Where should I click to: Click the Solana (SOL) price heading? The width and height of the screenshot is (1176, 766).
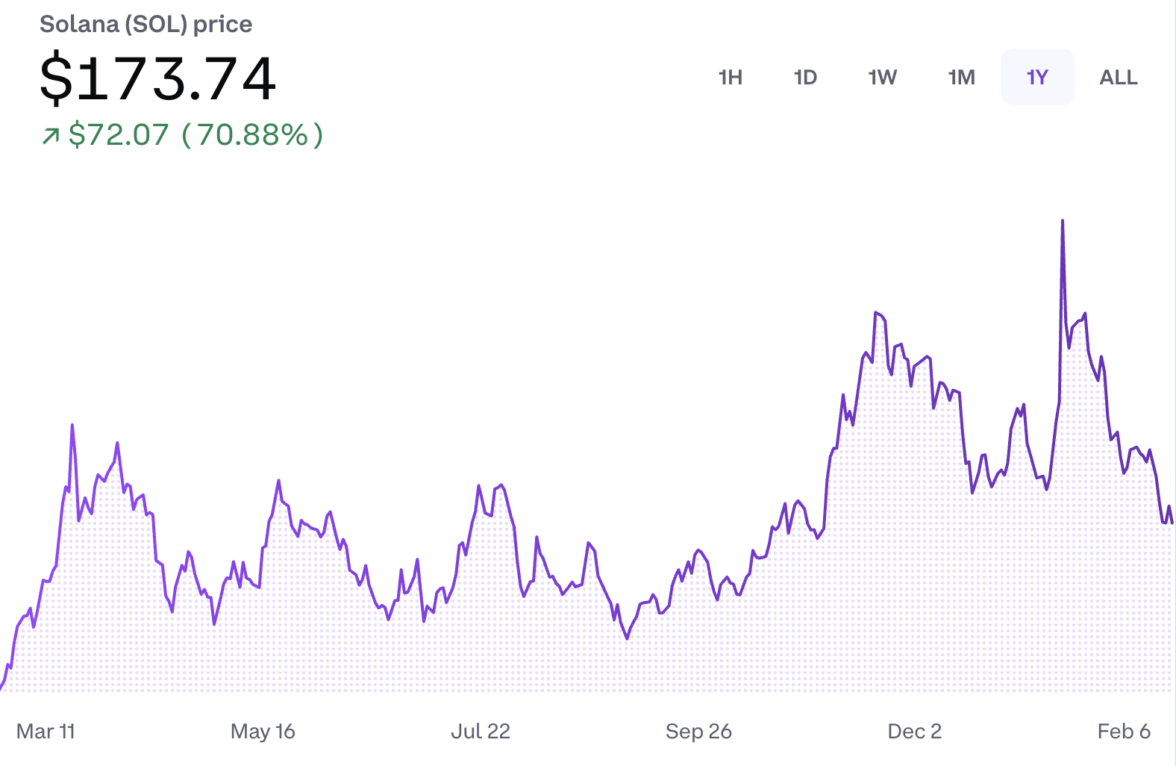(146, 24)
